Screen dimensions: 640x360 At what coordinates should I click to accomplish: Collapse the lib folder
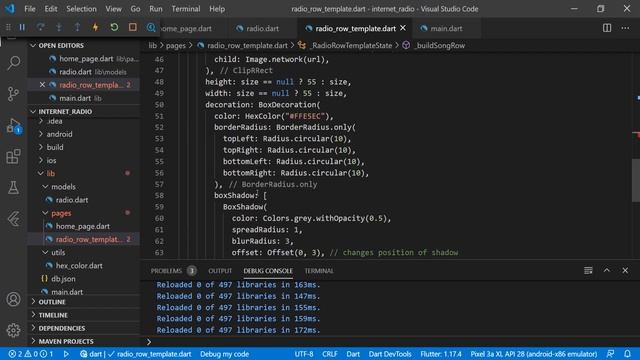(x=51, y=173)
